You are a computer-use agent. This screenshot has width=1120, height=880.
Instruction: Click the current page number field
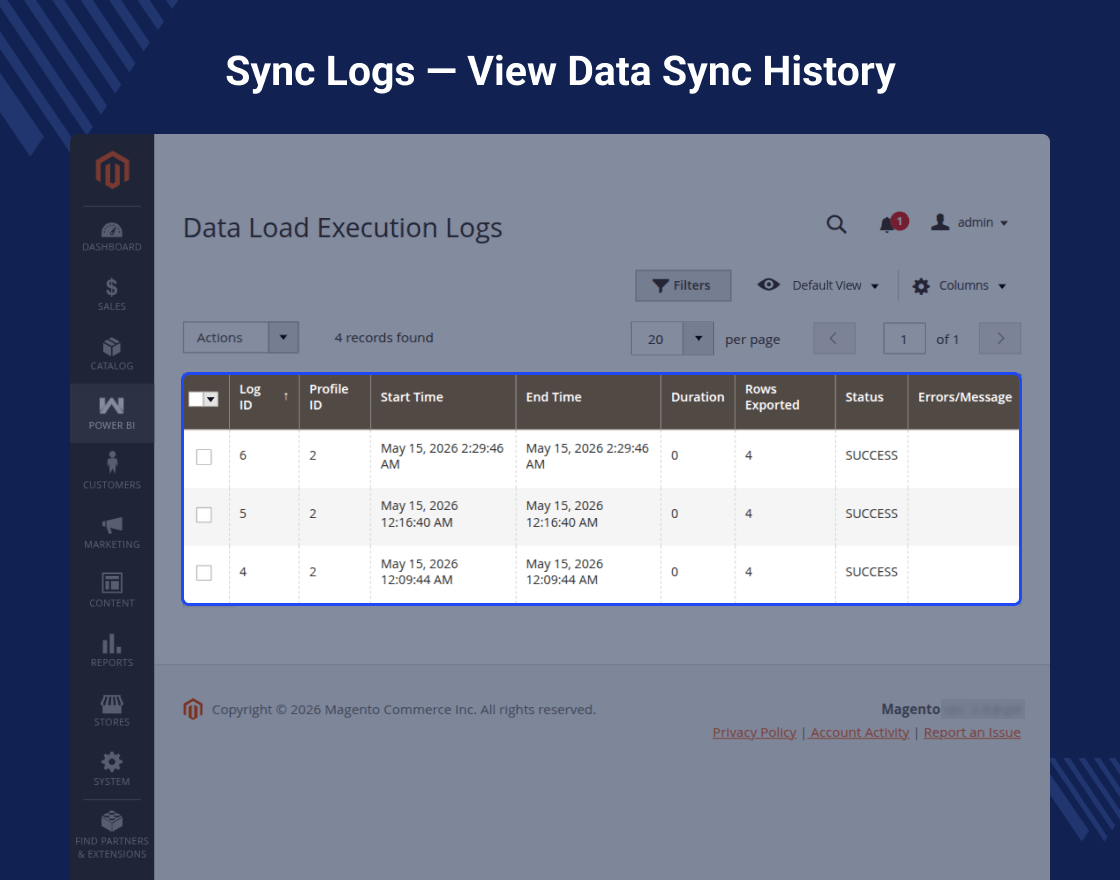(904, 339)
